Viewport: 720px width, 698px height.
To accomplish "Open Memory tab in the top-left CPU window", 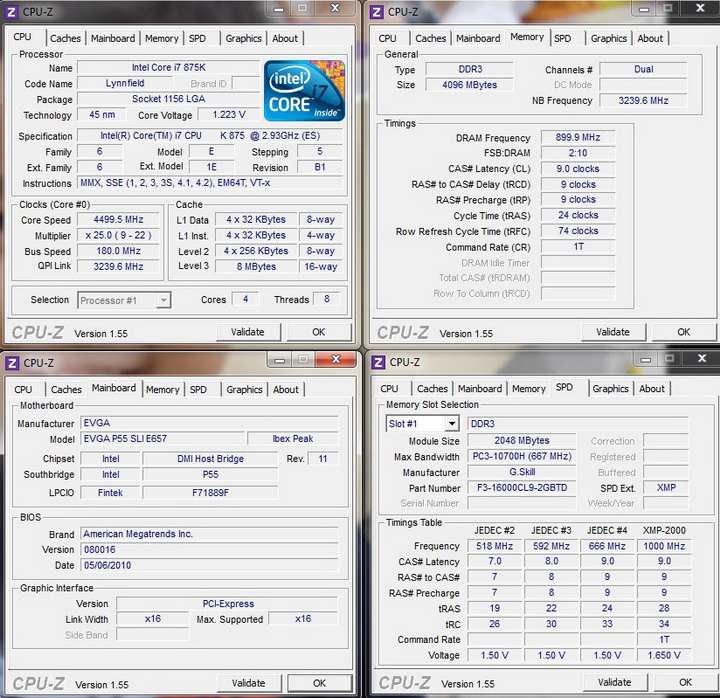I will point(162,39).
